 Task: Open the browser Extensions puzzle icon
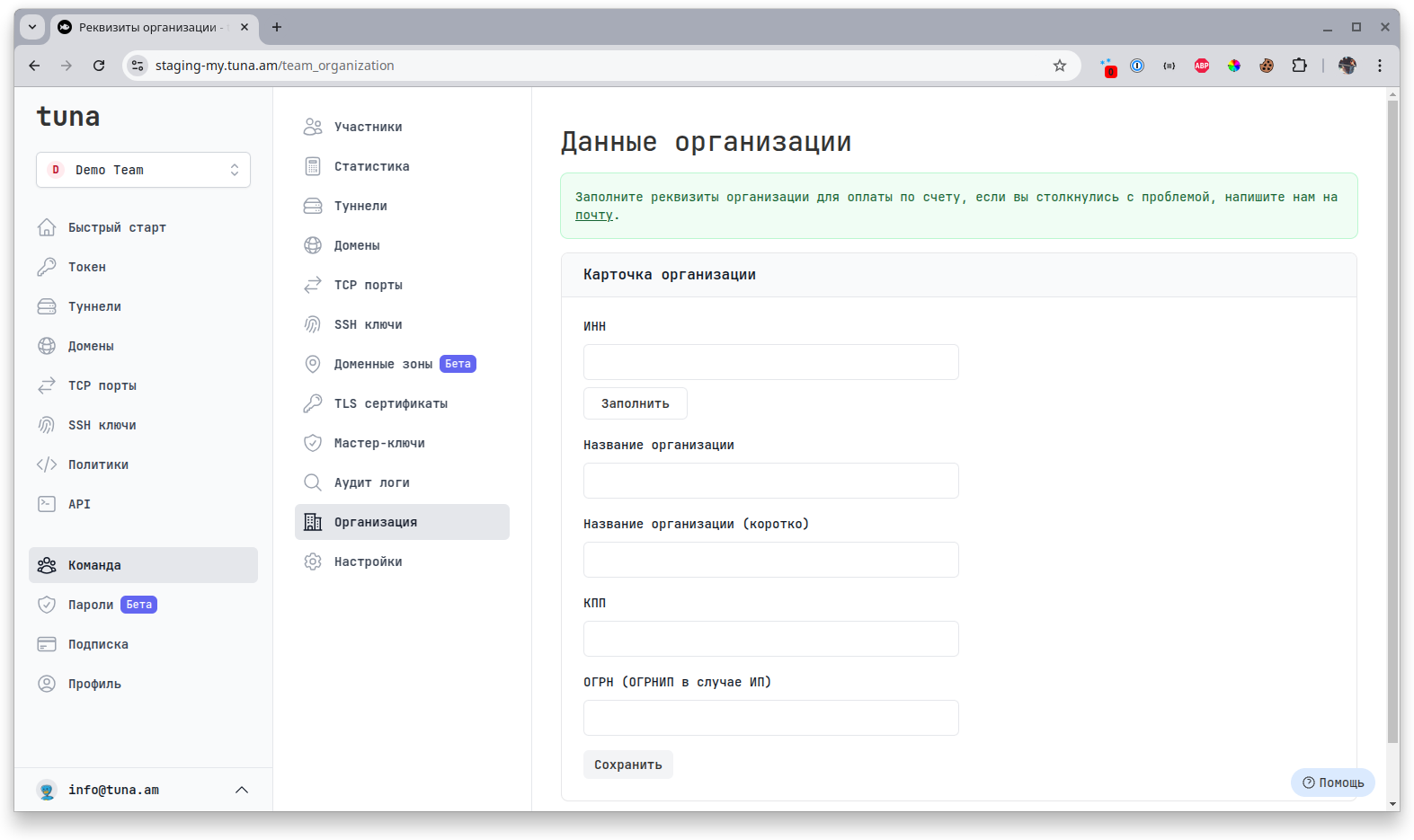click(x=1299, y=66)
